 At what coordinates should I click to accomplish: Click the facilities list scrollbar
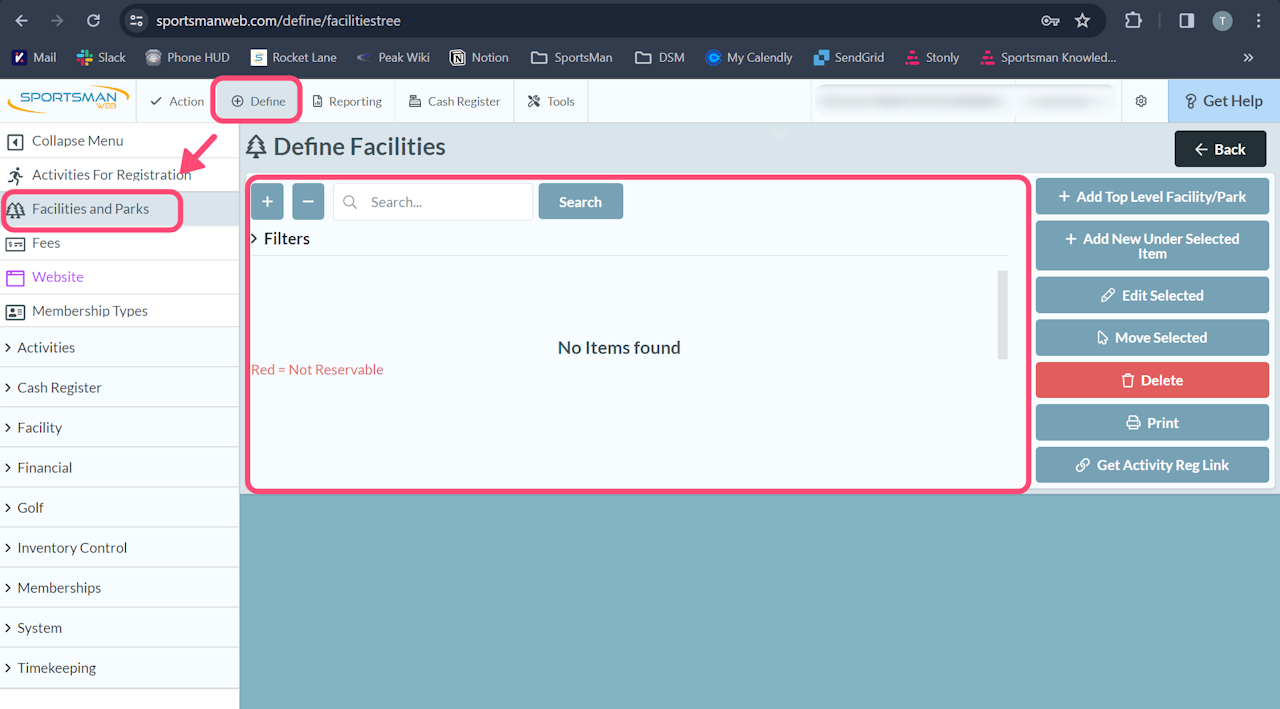tap(1002, 314)
